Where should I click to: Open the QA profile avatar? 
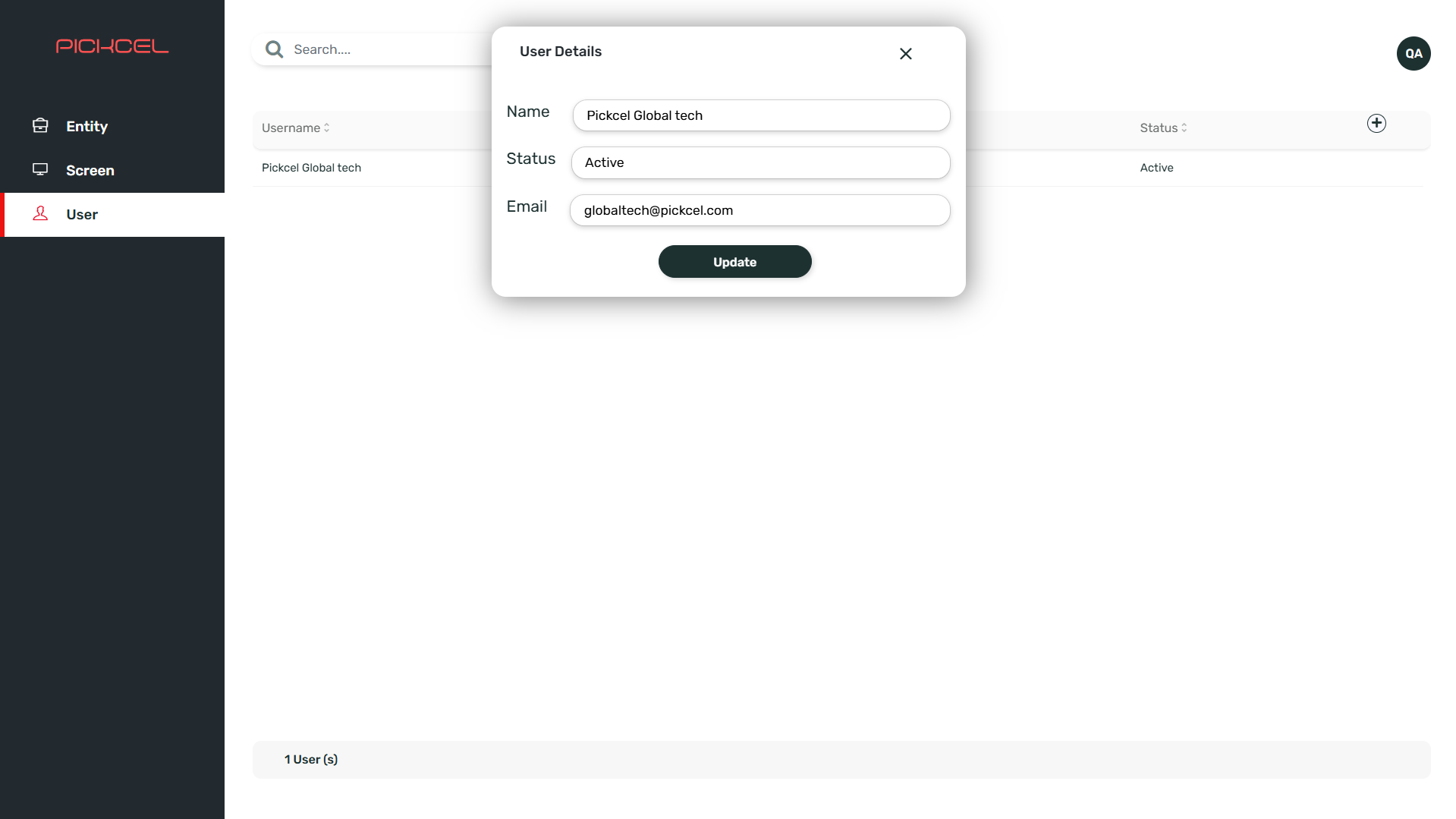click(x=1413, y=53)
